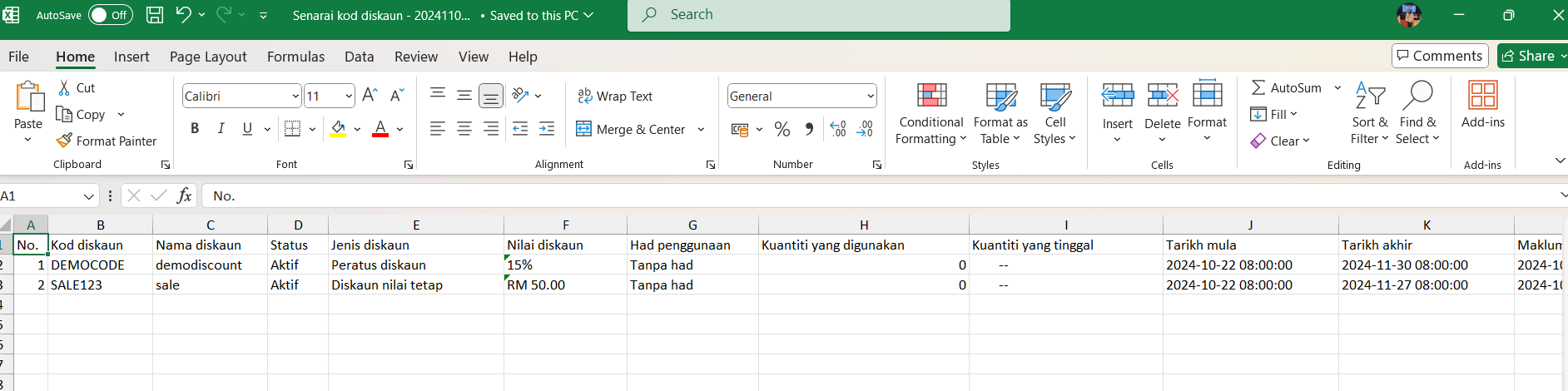1568x391 pixels.
Task: Click Increase Font Size icon
Action: pos(370,96)
